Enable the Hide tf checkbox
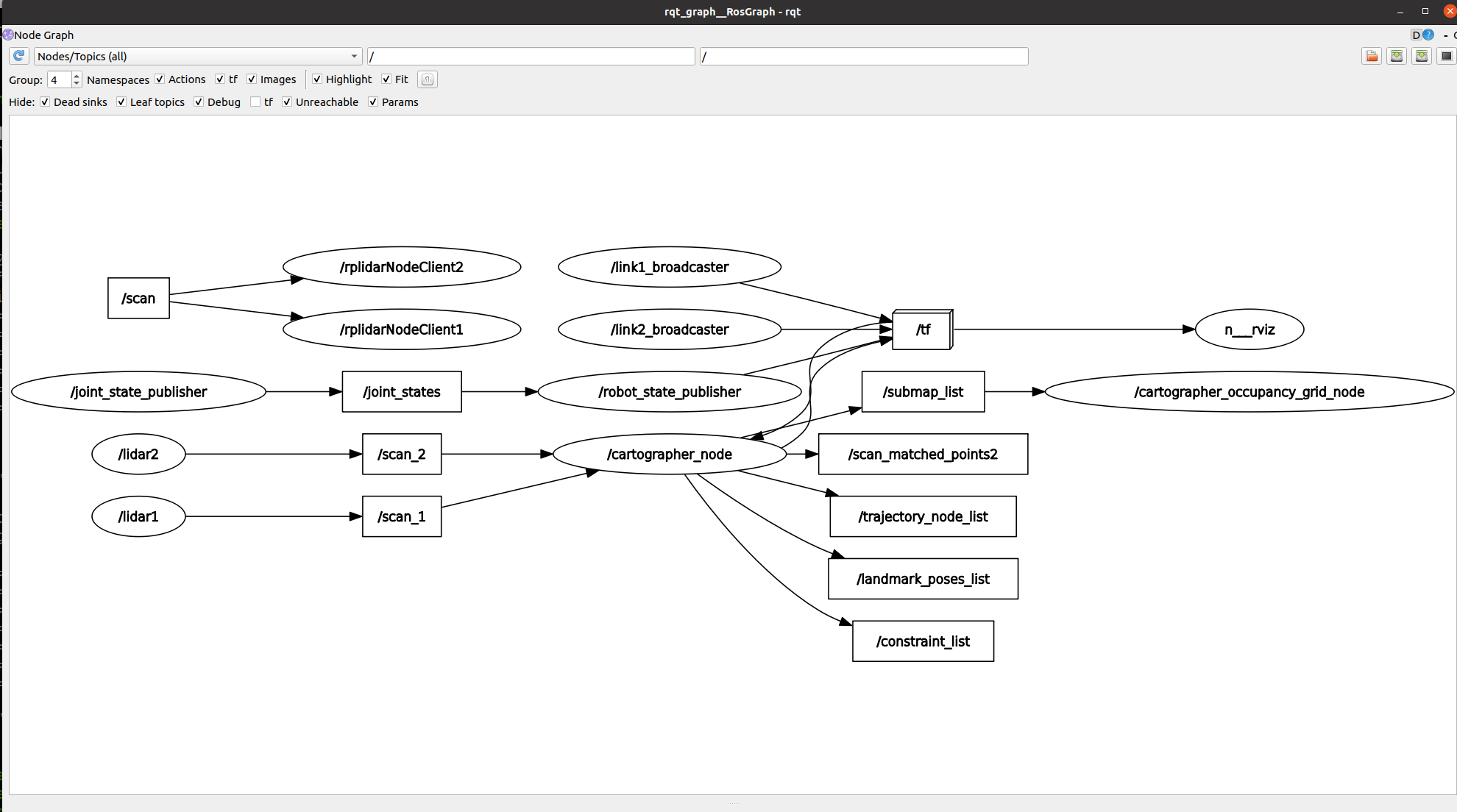The width and height of the screenshot is (1457, 812). 255,101
